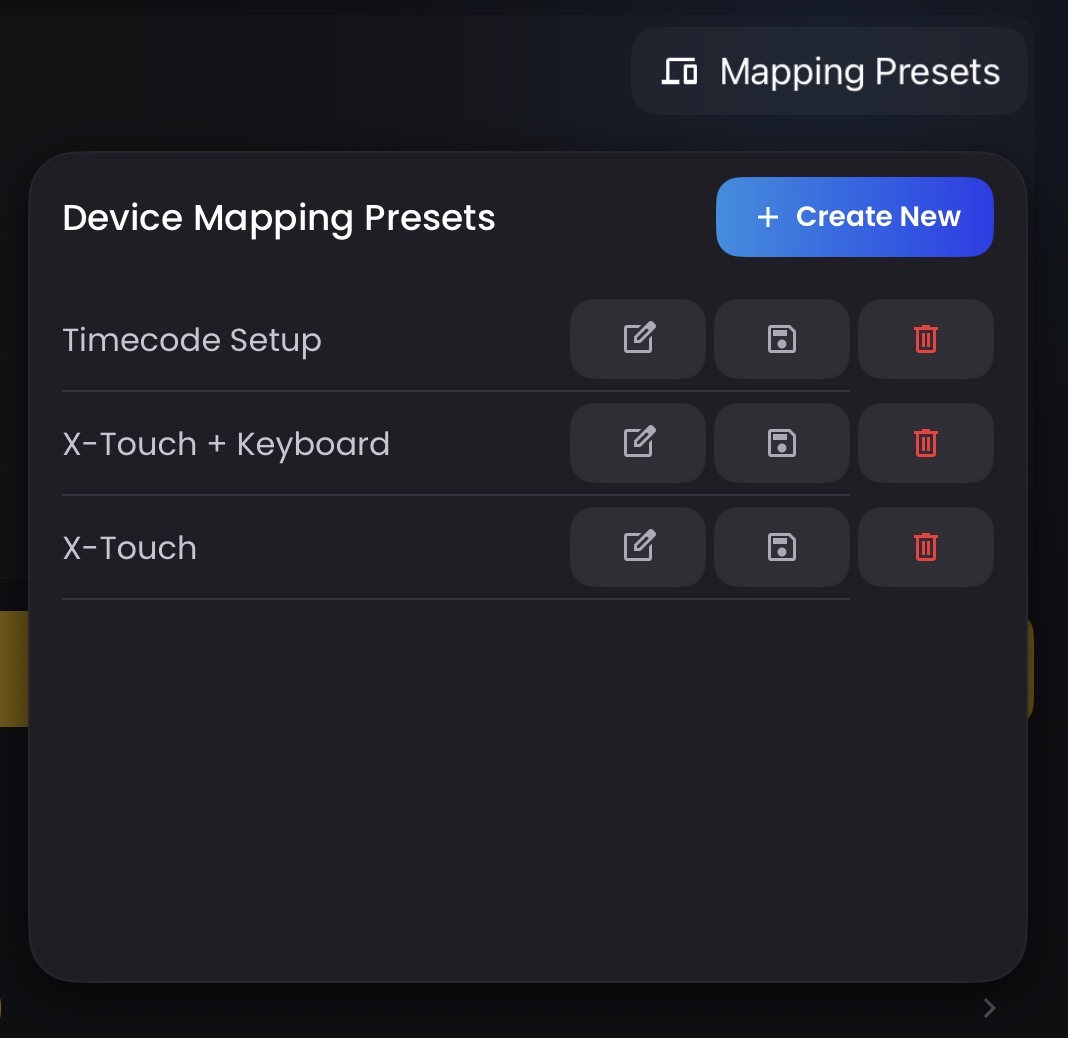This screenshot has width=1068, height=1038.
Task: Delete the X-Touch + Keyboard preset
Action: click(925, 443)
